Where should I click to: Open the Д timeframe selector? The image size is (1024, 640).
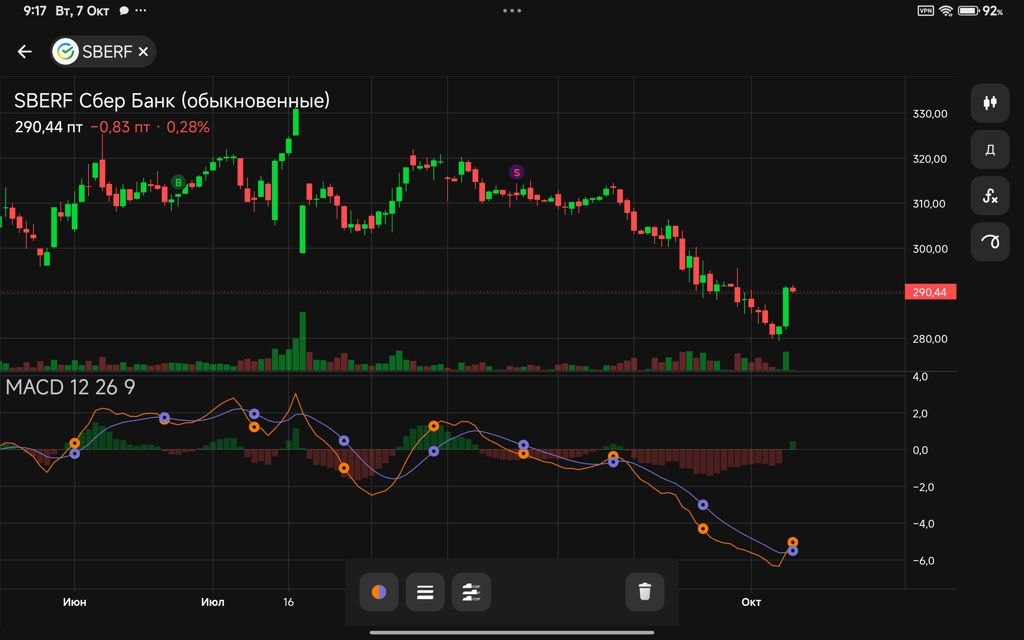[990, 150]
